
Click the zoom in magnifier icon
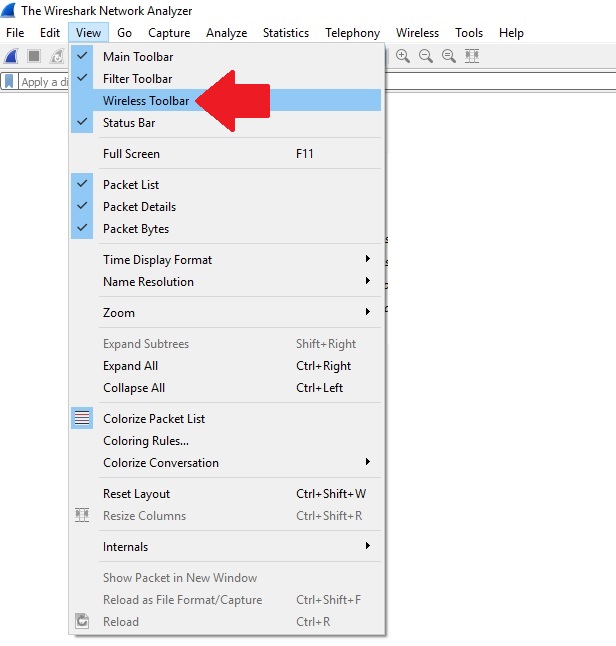coord(403,56)
